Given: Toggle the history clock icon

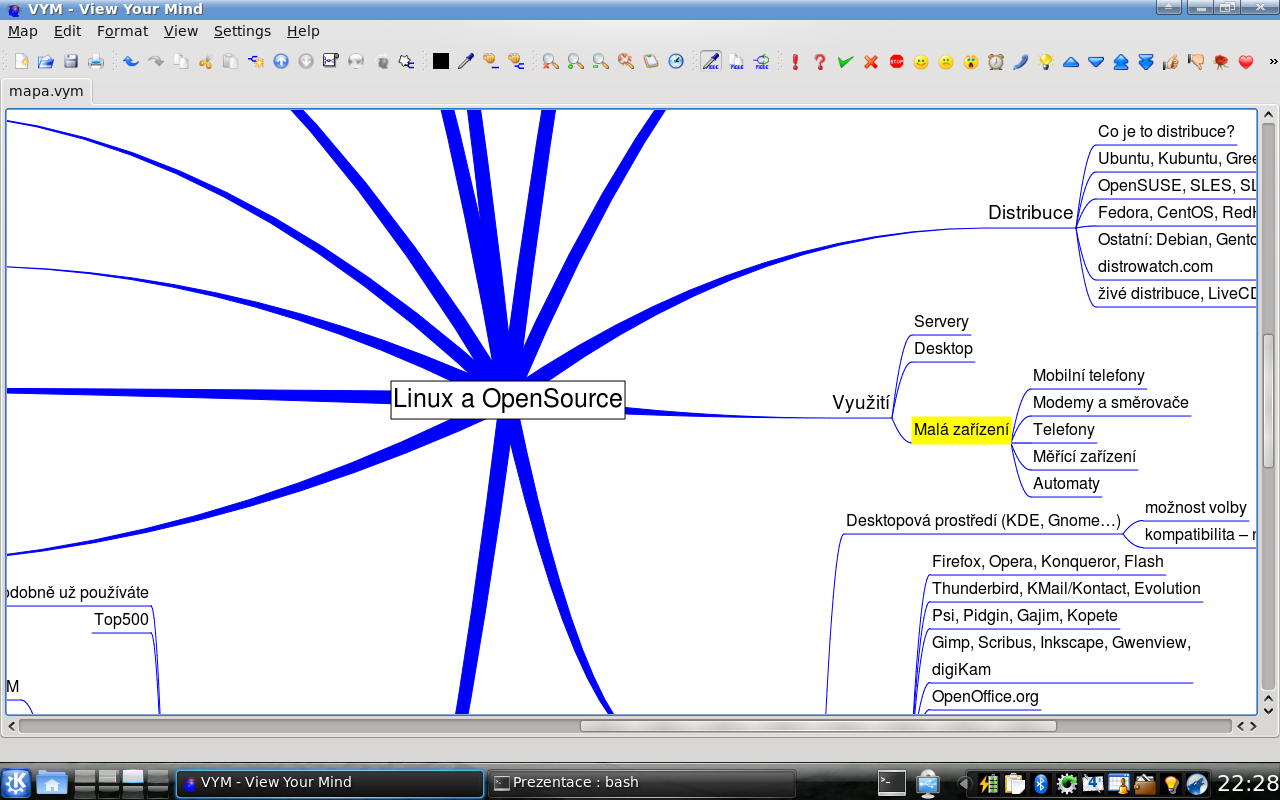Looking at the screenshot, I should (x=676, y=61).
